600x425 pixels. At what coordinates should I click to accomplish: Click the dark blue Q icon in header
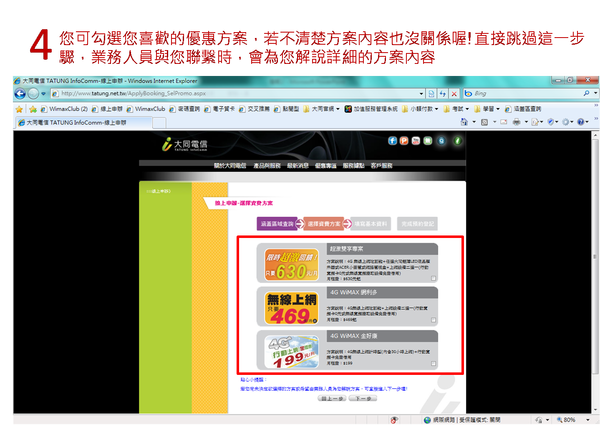pos(442,141)
